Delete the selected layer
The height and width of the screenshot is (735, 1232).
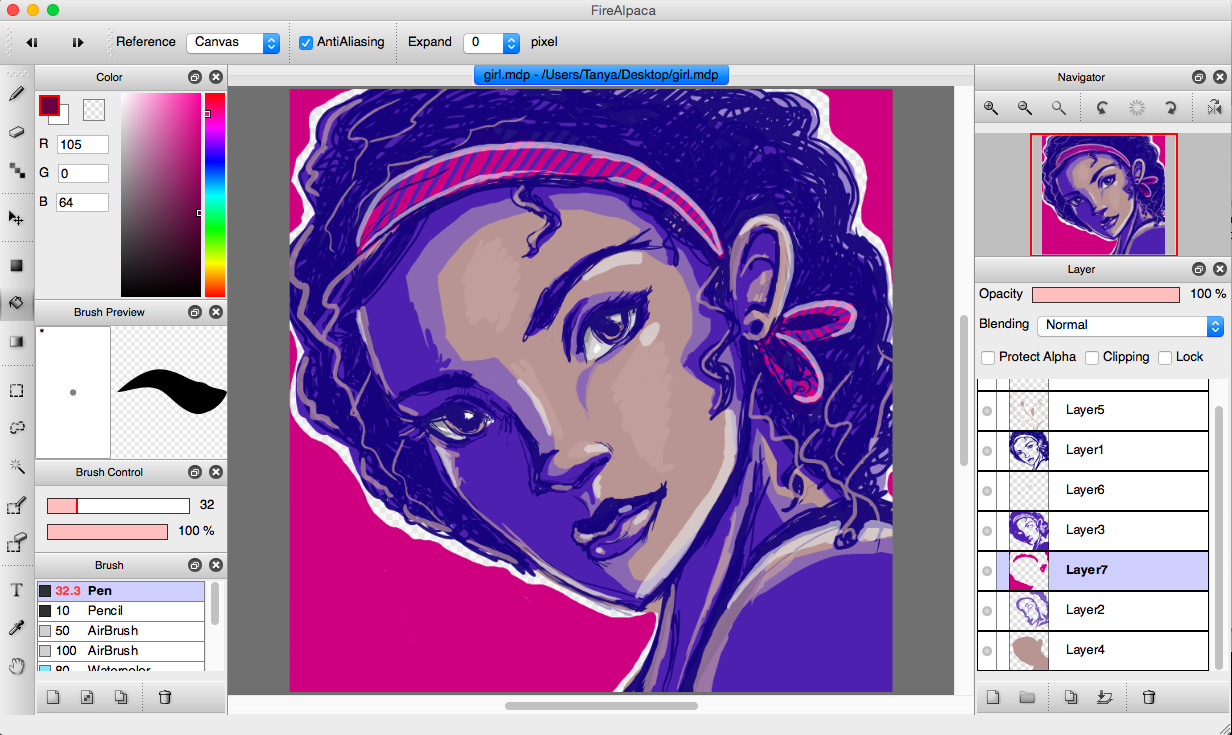(1149, 697)
